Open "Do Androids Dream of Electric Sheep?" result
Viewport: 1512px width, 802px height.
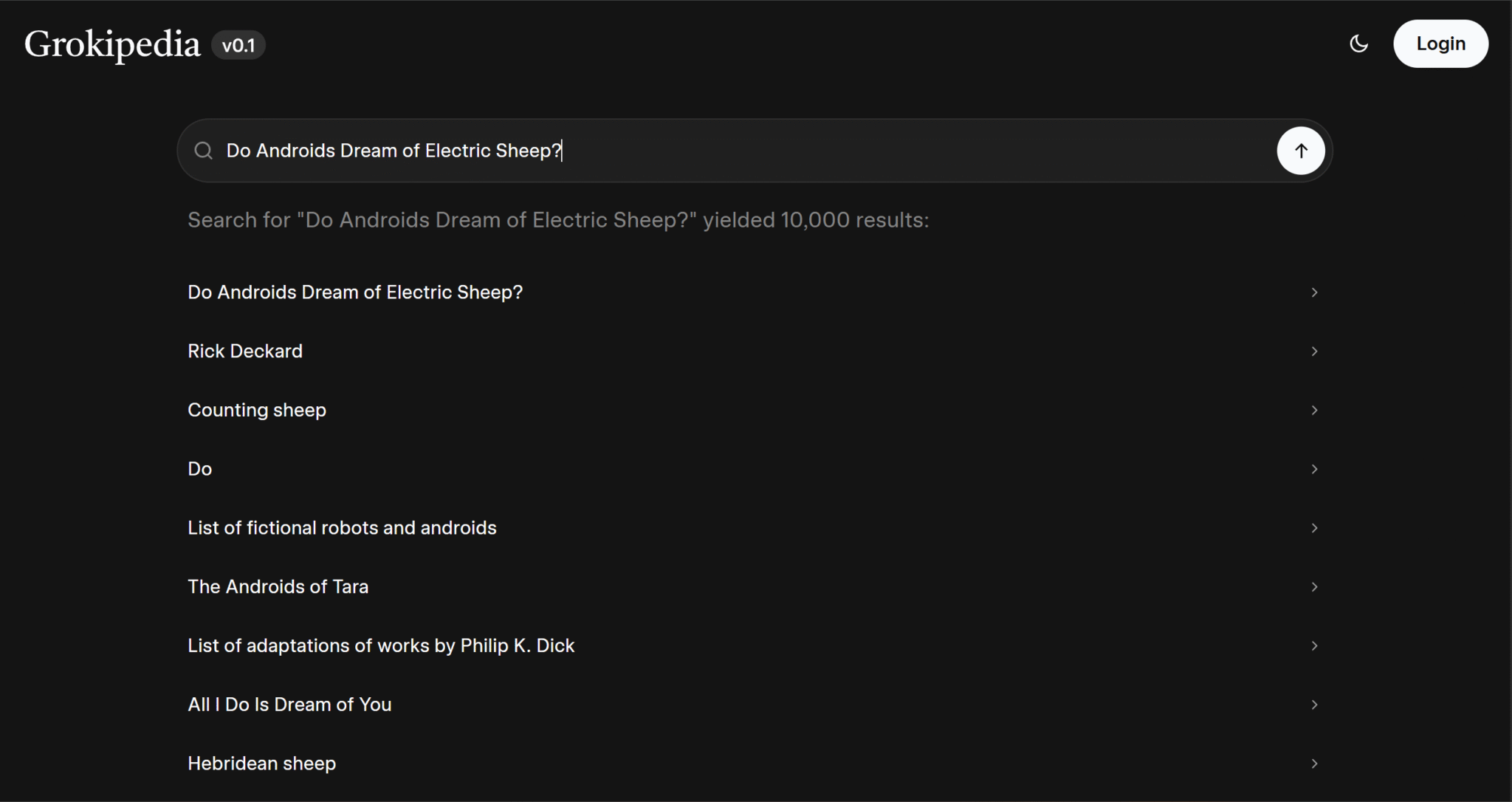pos(355,292)
